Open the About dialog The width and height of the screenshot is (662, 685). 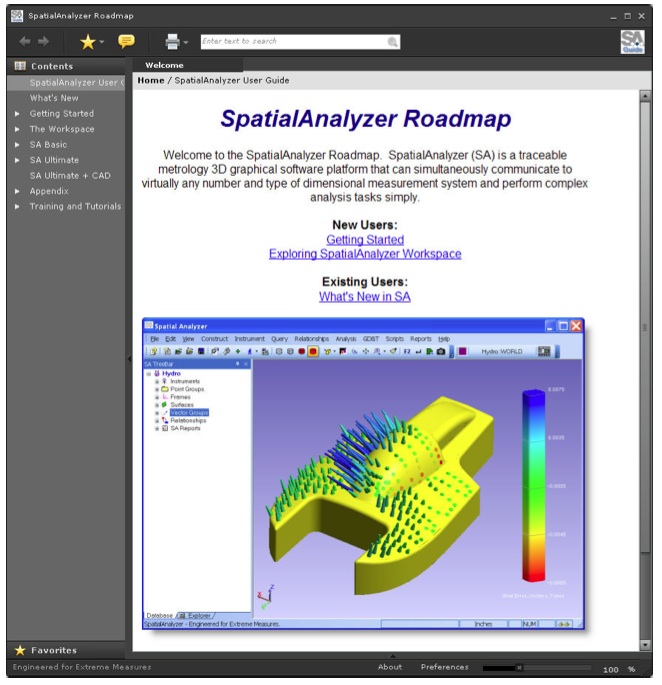click(x=390, y=667)
